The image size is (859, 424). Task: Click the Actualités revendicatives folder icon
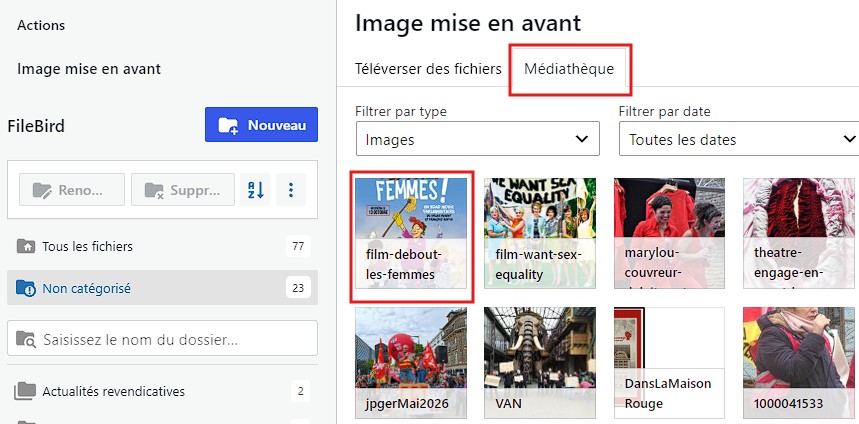(25, 391)
